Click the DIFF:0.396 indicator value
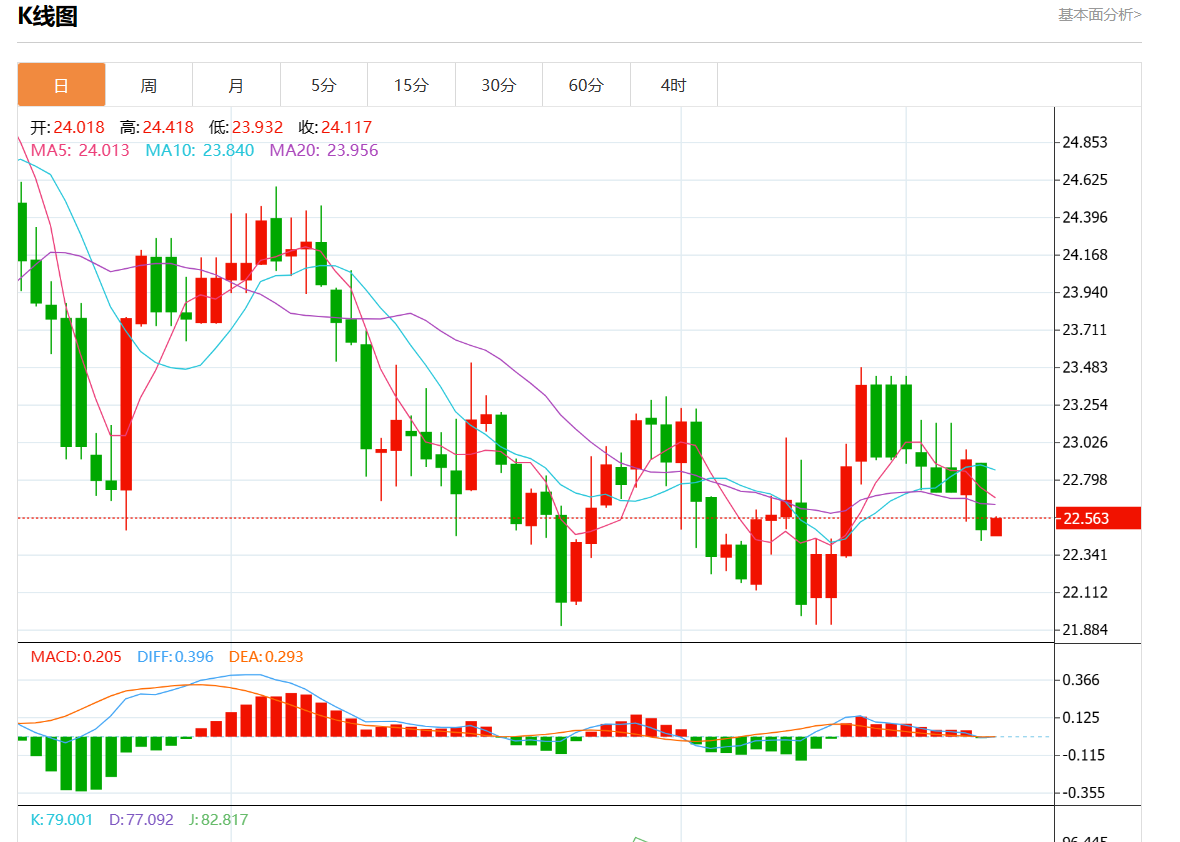 pyautogui.click(x=175, y=657)
